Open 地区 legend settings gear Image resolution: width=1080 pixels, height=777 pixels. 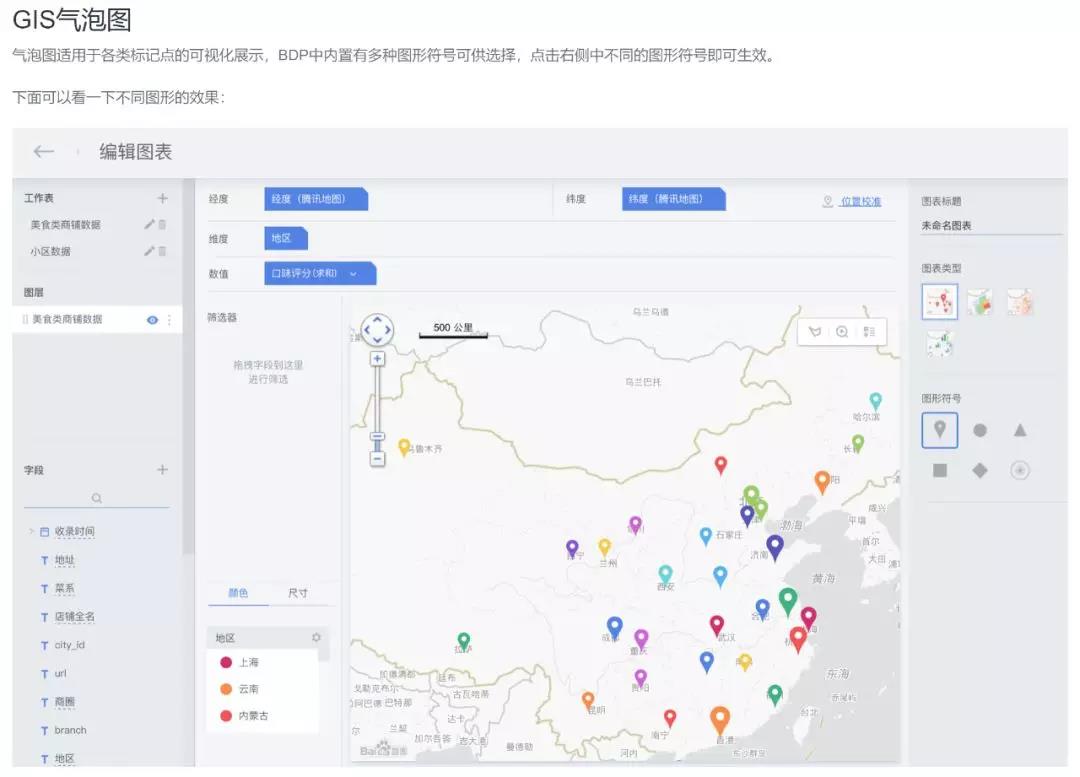click(316, 638)
